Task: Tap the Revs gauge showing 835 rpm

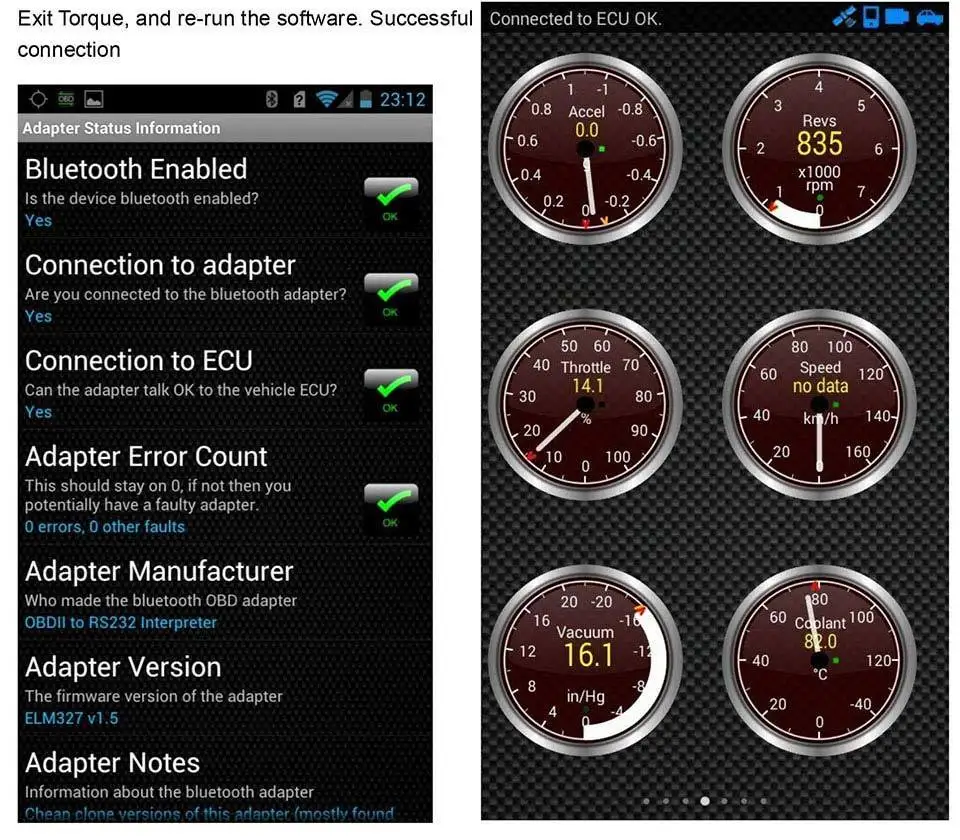Action: coord(820,150)
